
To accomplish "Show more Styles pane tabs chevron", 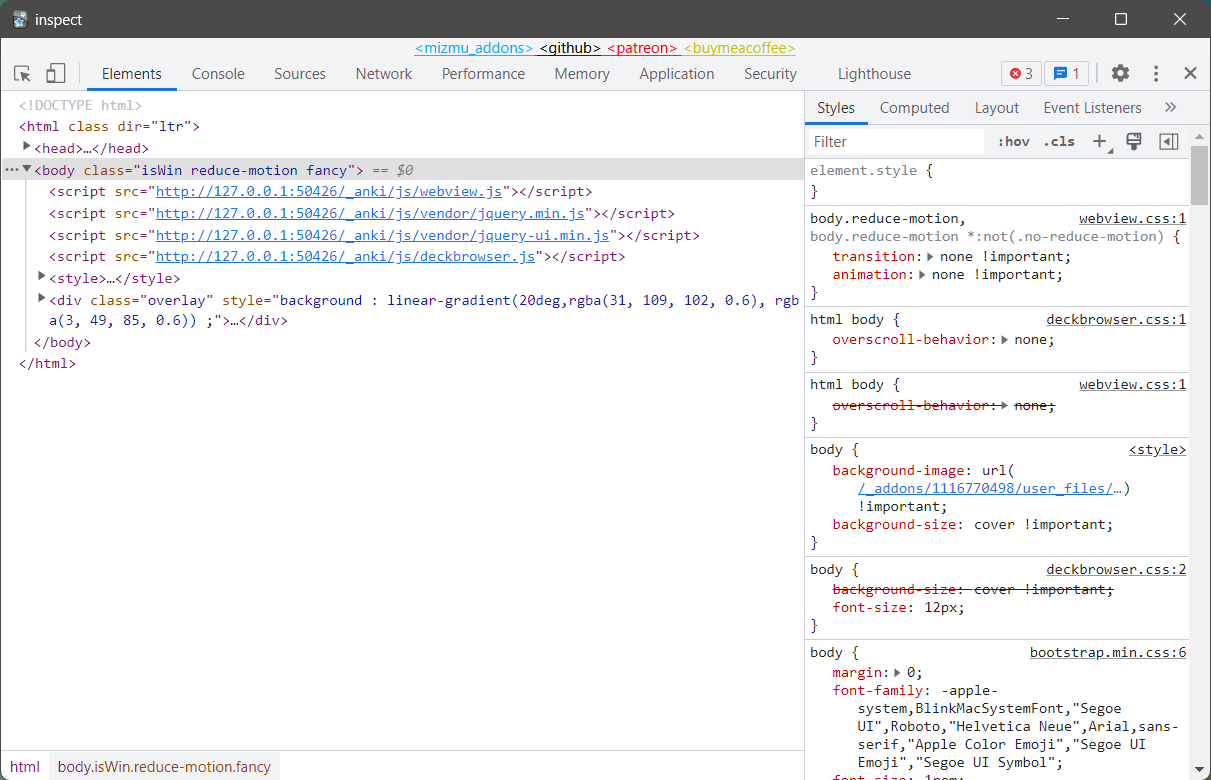I will 1170,107.
